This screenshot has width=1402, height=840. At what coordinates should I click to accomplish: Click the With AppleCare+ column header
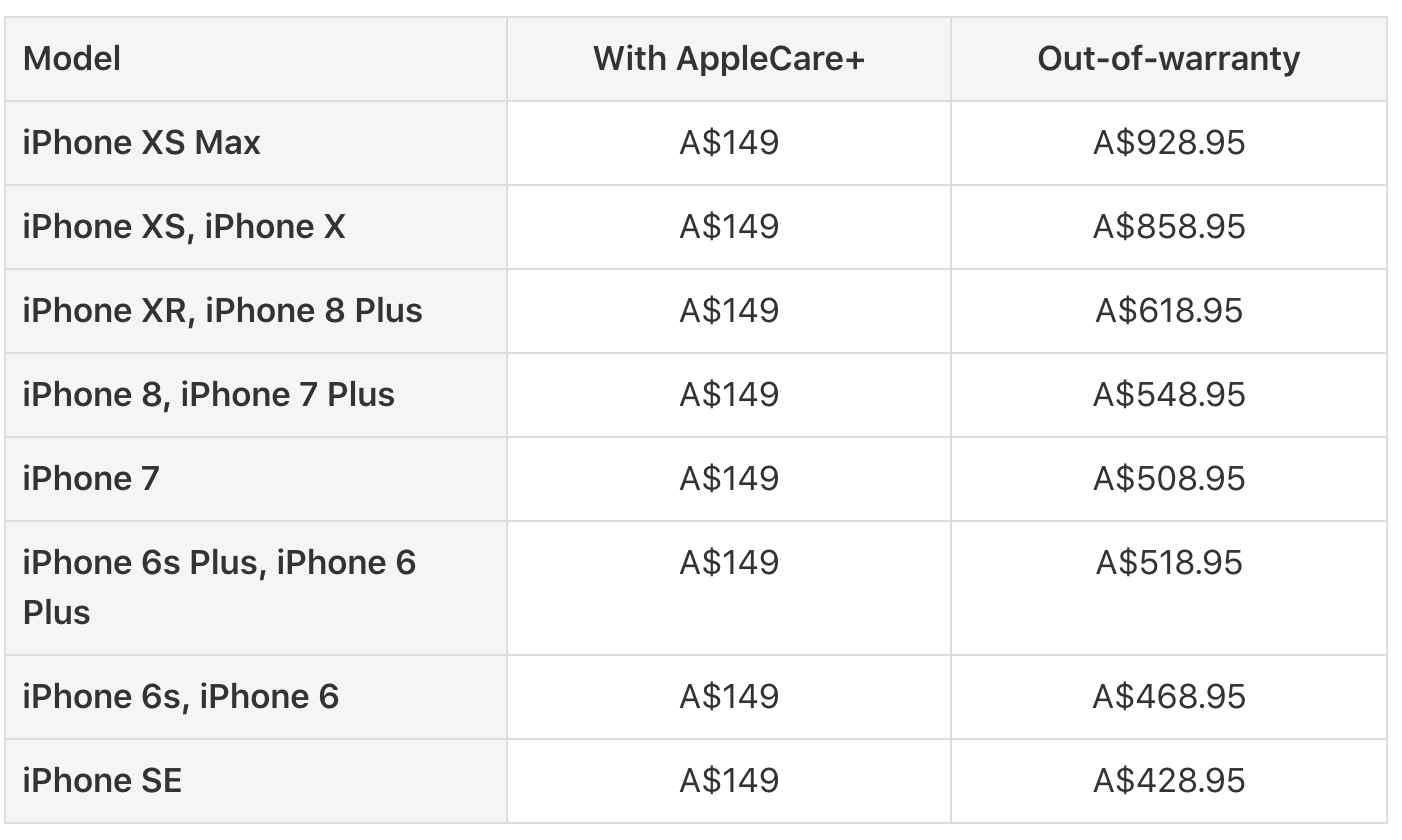coord(729,59)
